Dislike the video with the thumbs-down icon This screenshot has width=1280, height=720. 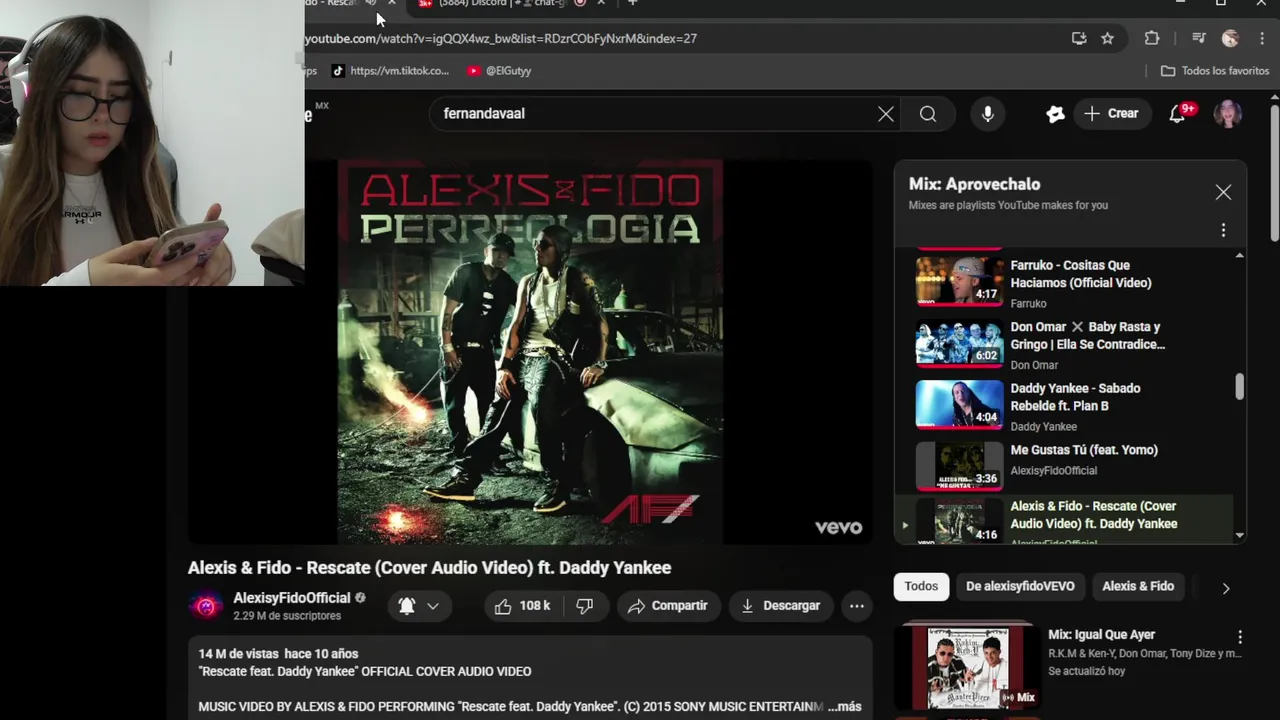coord(585,606)
